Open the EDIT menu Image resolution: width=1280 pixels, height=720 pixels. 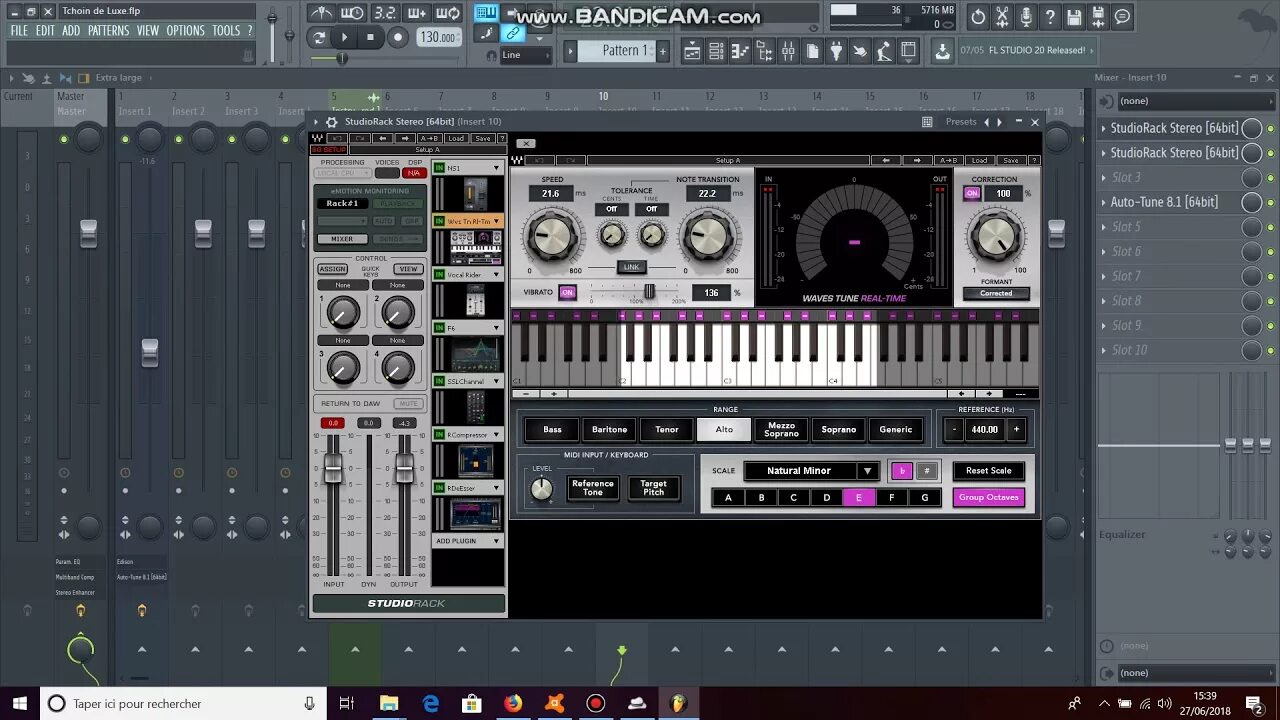[x=45, y=31]
